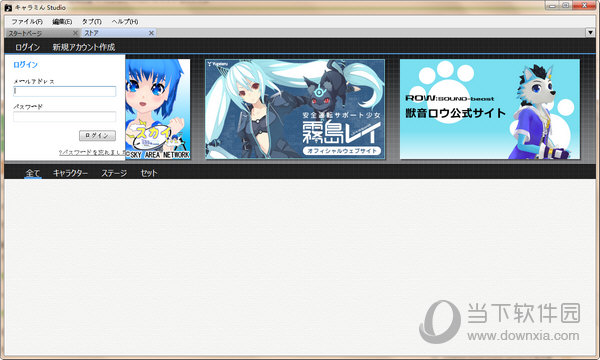Focus the パスワード input field

click(x=65, y=117)
